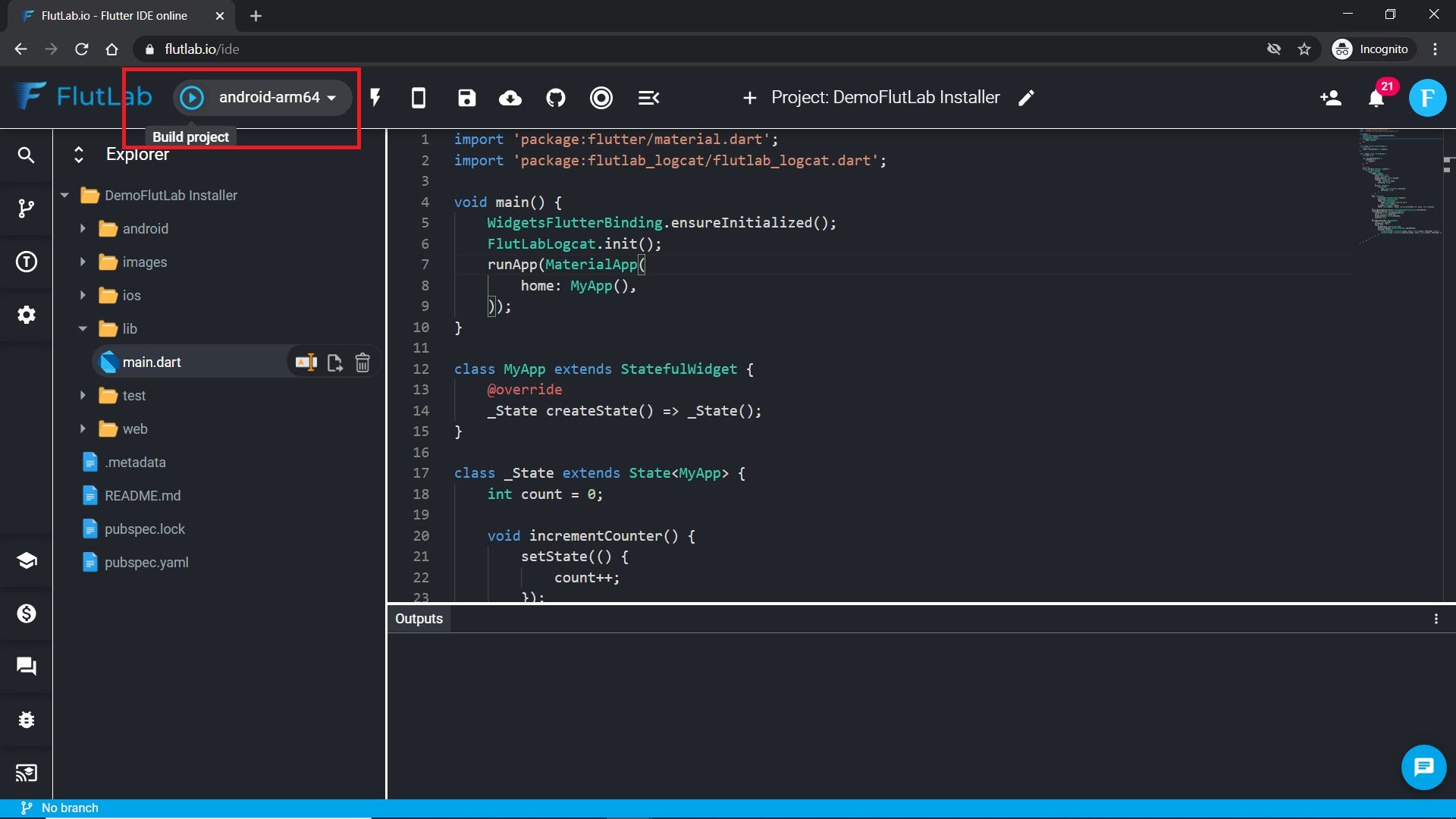Click the browser home icon

point(111,49)
